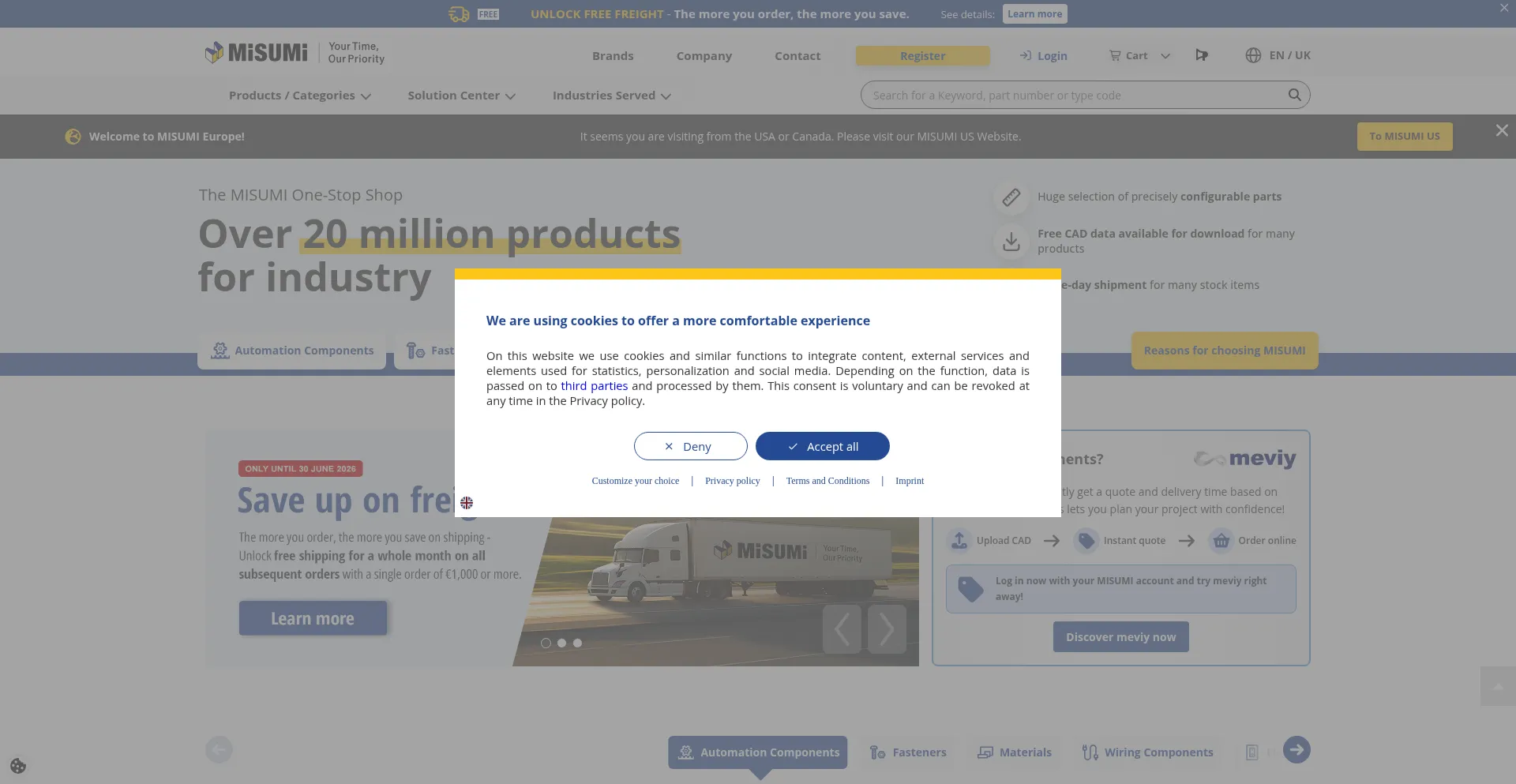Open the Terms and Conditions link
The image size is (1516, 784).
point(827,481)
